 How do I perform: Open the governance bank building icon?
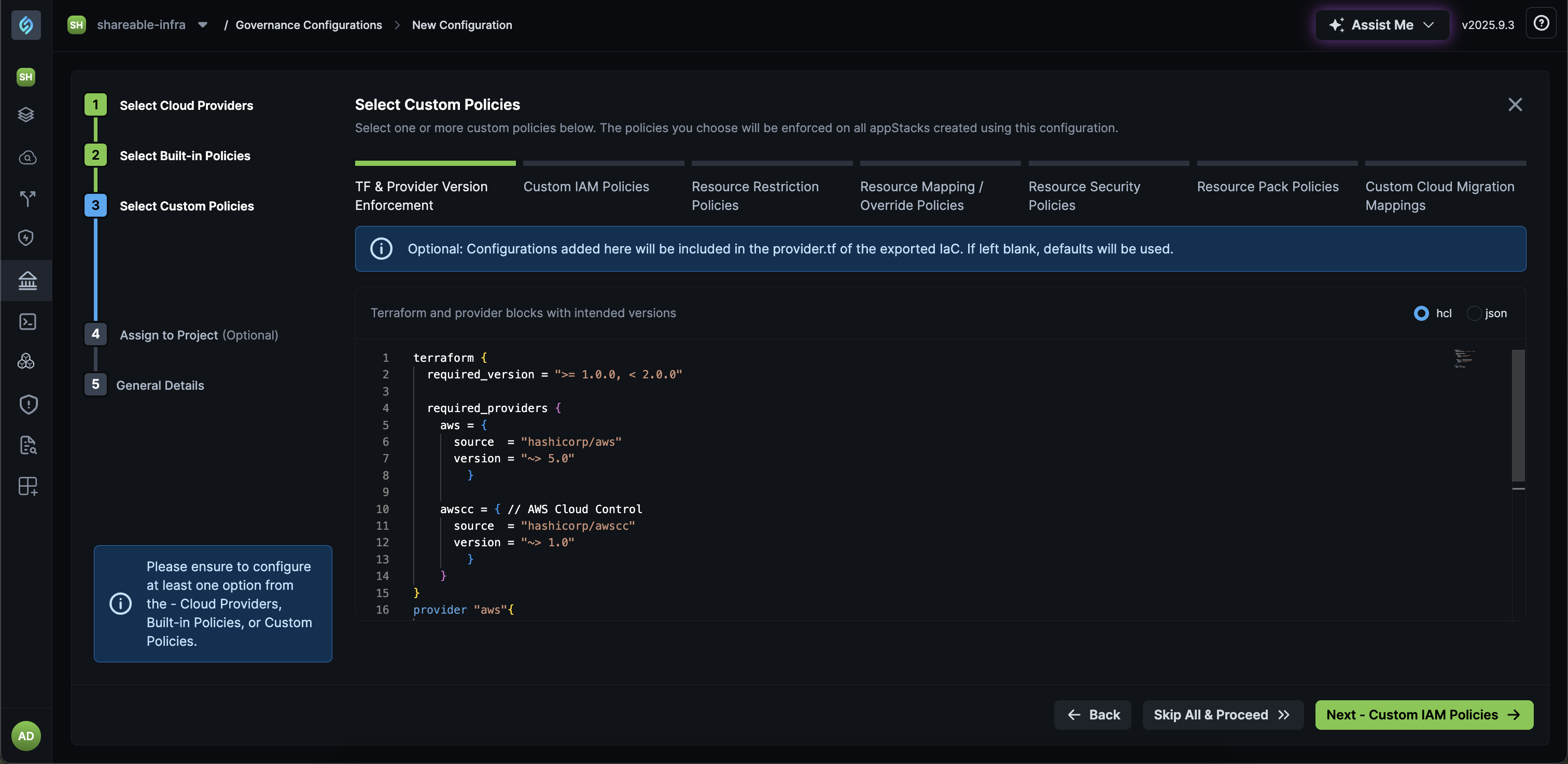27,280
